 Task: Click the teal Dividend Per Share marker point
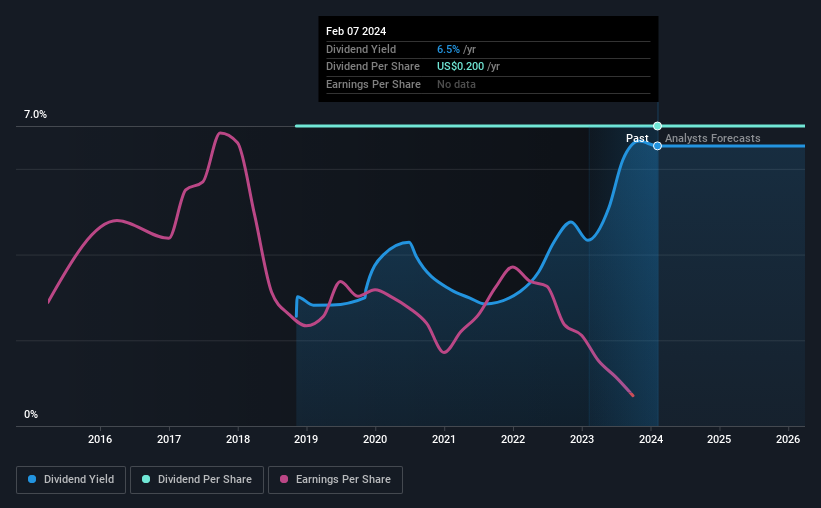point(658,126)
